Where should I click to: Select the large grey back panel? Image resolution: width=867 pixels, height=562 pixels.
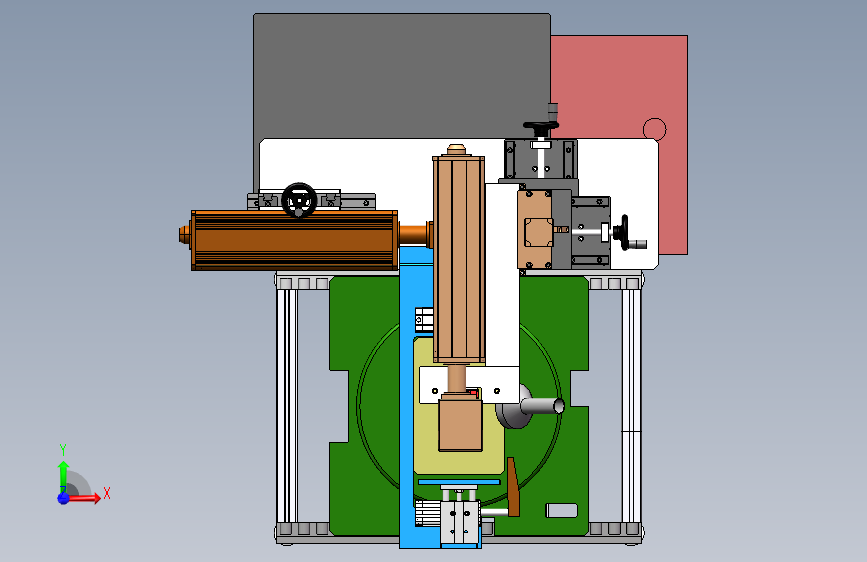point(402,76)
